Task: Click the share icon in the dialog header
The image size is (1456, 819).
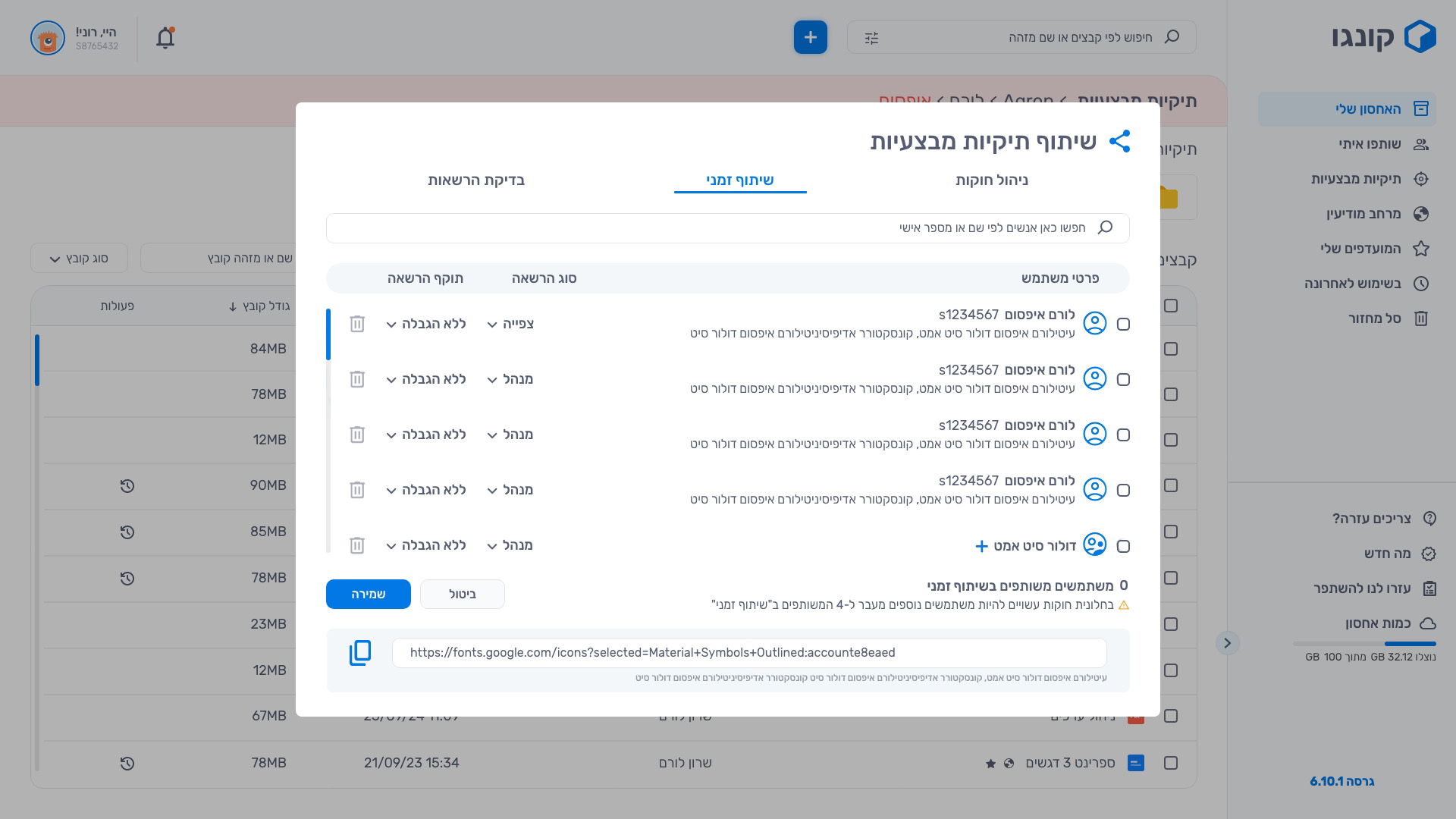Action: (x=1121, y=141)
